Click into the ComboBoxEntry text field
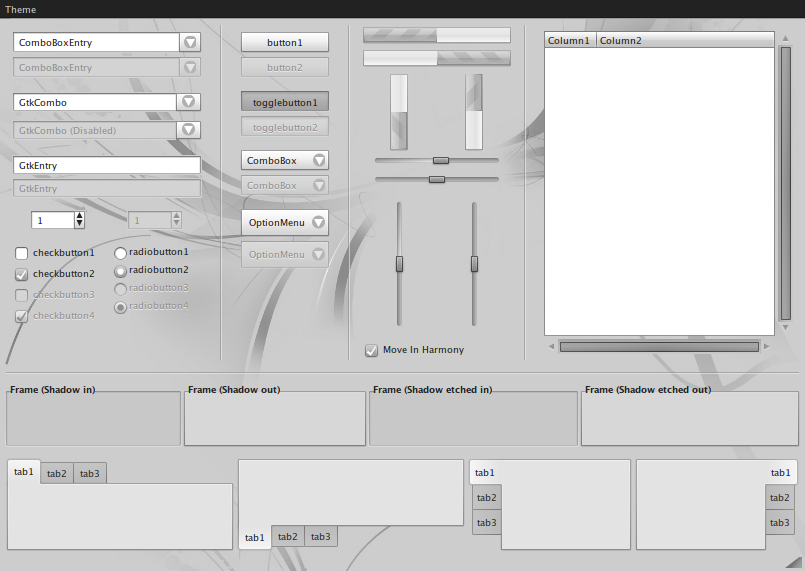The image size is (805, 571). pyautogui.click(x=97, y=42)
